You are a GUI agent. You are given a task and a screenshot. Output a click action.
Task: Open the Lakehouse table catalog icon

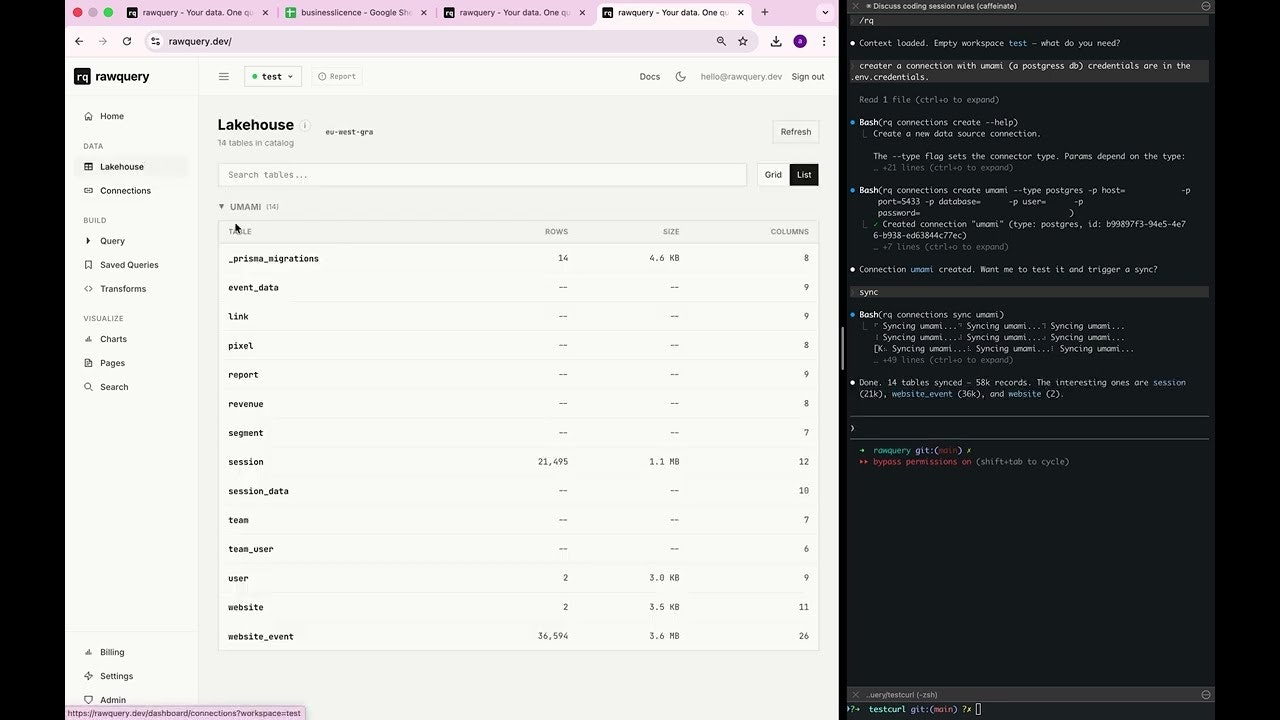[x=88, y=166]
